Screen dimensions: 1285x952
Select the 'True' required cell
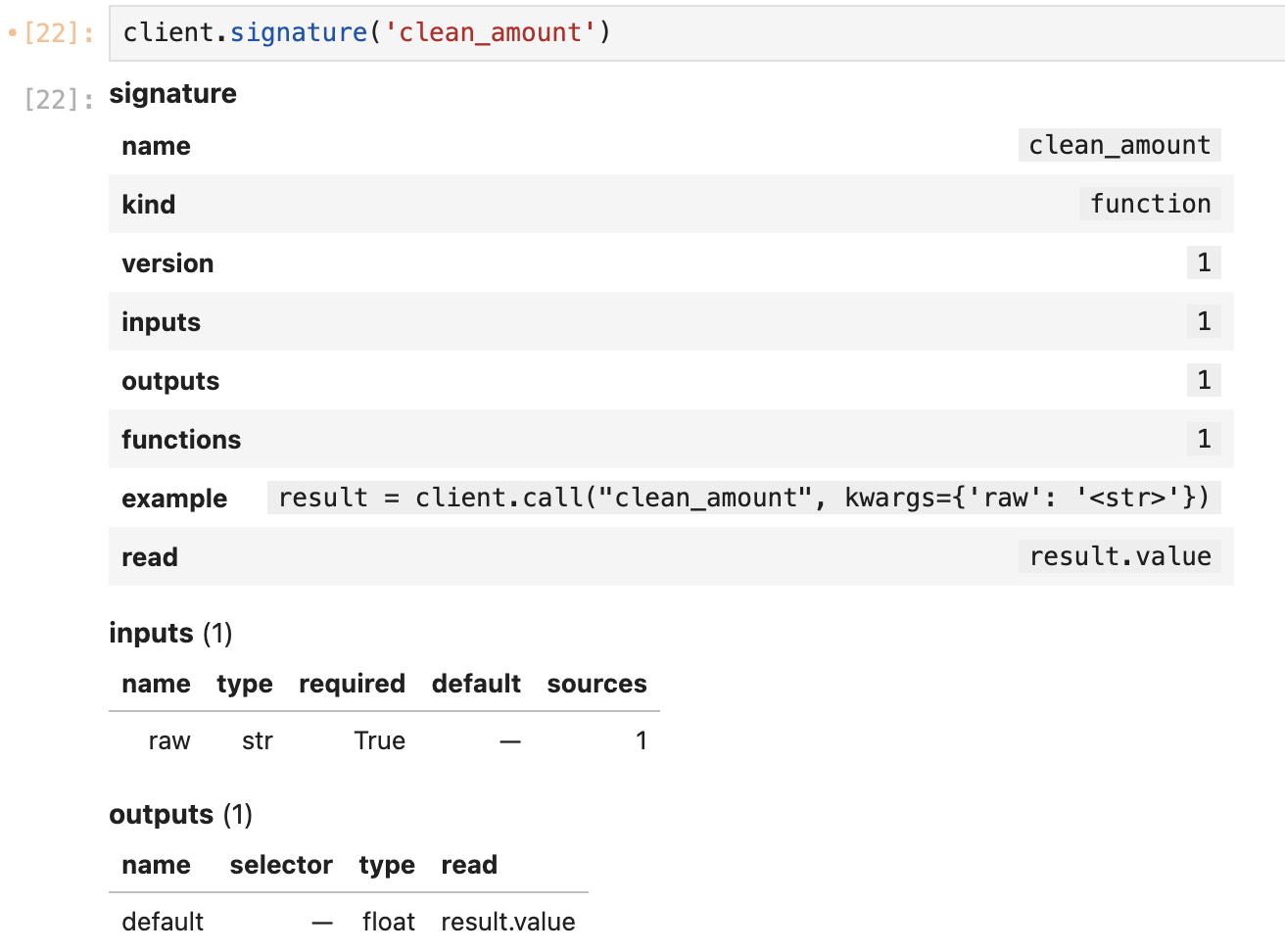[380, 740]
